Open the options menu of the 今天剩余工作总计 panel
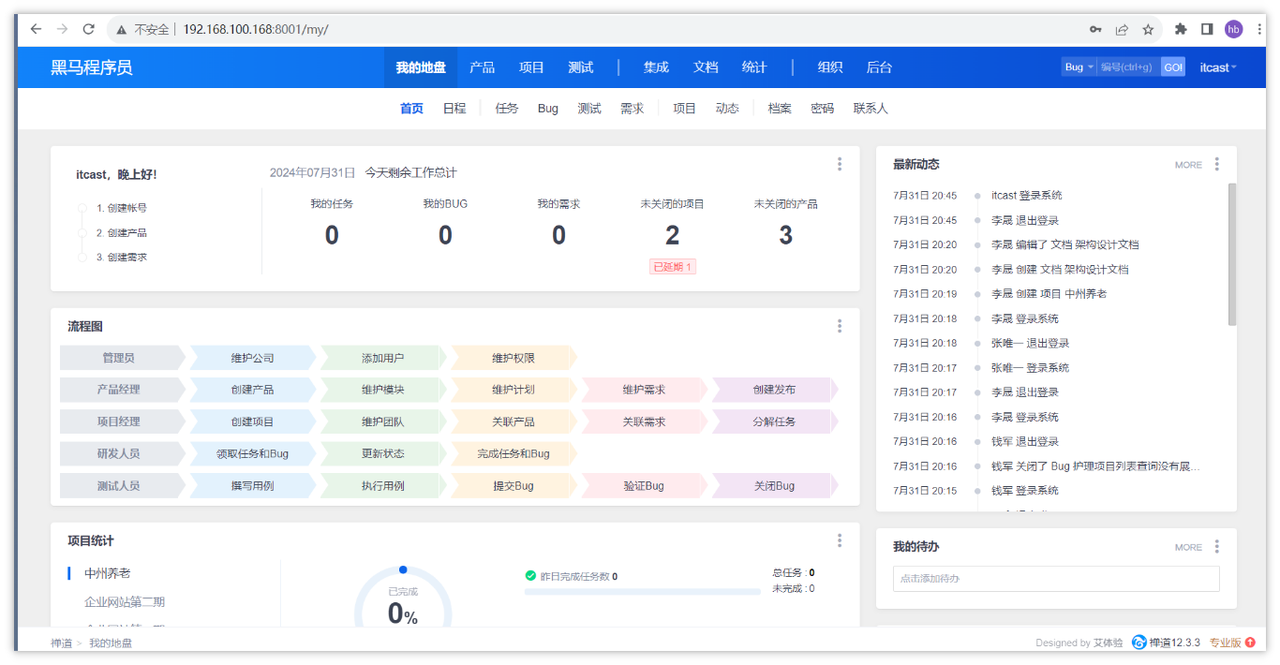This screenshot has width=1280, height=665. point(840,164)
